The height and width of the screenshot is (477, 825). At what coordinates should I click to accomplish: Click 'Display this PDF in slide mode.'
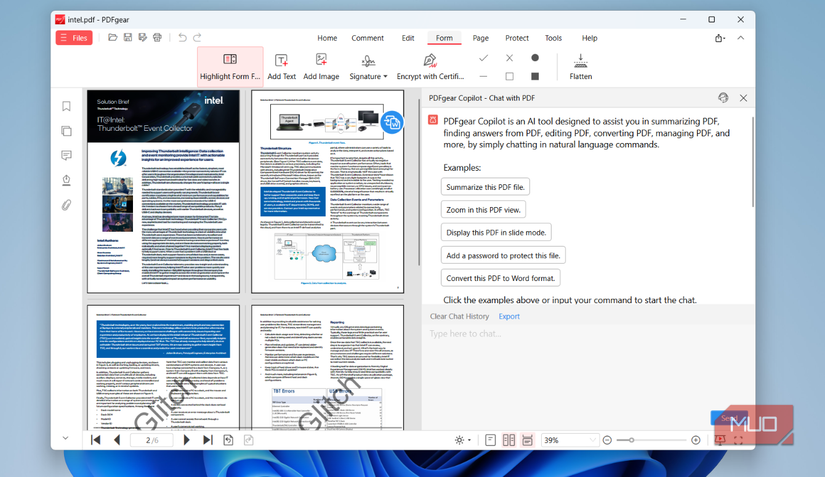coord(496,232)
